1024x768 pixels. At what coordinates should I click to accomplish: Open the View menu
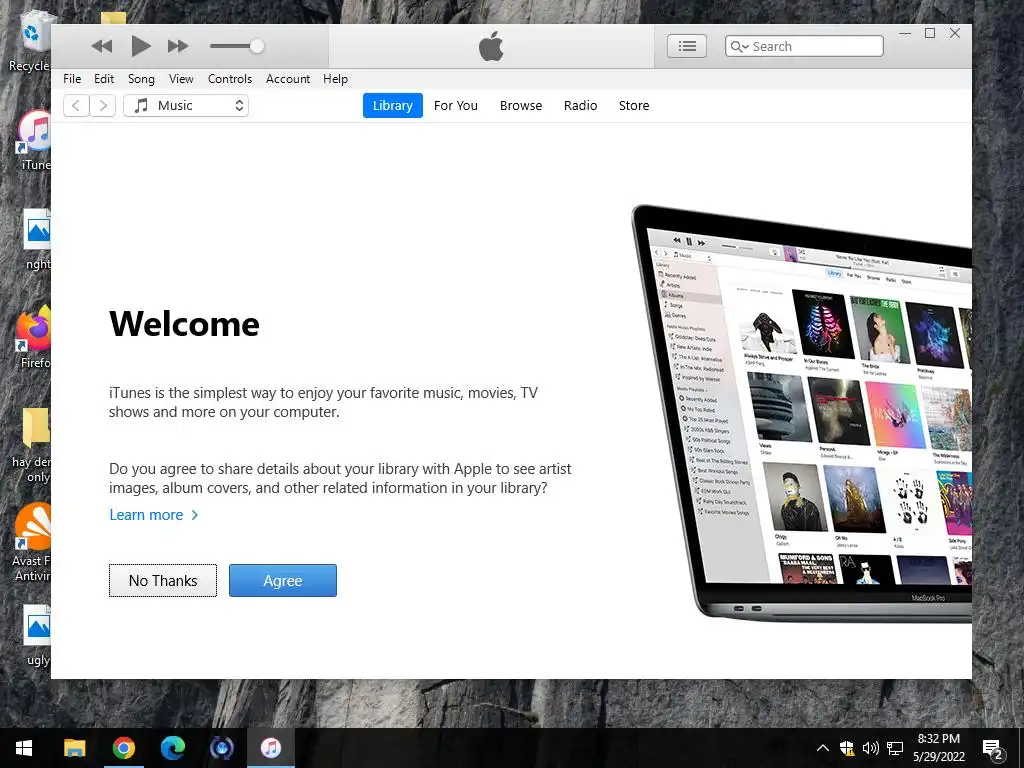[181, 79]
